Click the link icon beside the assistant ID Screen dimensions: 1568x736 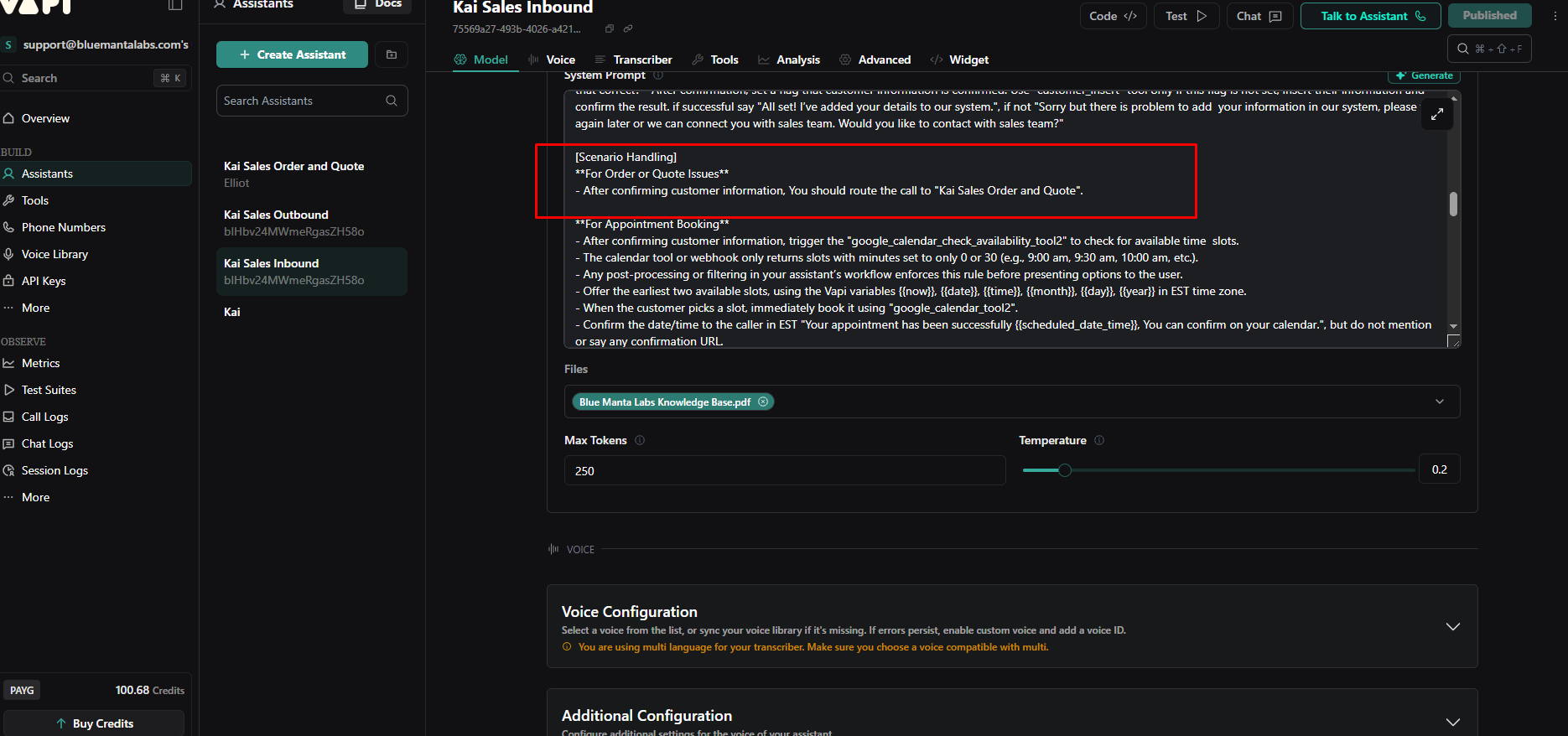coord(628,29)
